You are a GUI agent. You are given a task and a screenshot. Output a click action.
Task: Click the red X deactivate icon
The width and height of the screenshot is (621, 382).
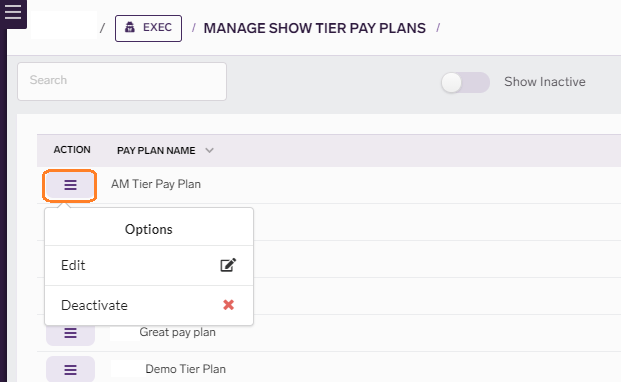coord(228,304)
